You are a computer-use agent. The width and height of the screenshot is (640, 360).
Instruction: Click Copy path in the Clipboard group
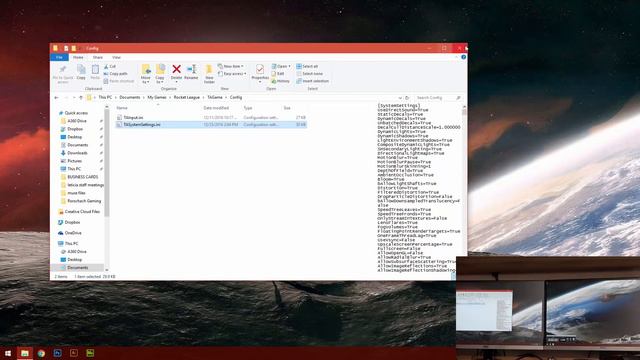point(116,73)
